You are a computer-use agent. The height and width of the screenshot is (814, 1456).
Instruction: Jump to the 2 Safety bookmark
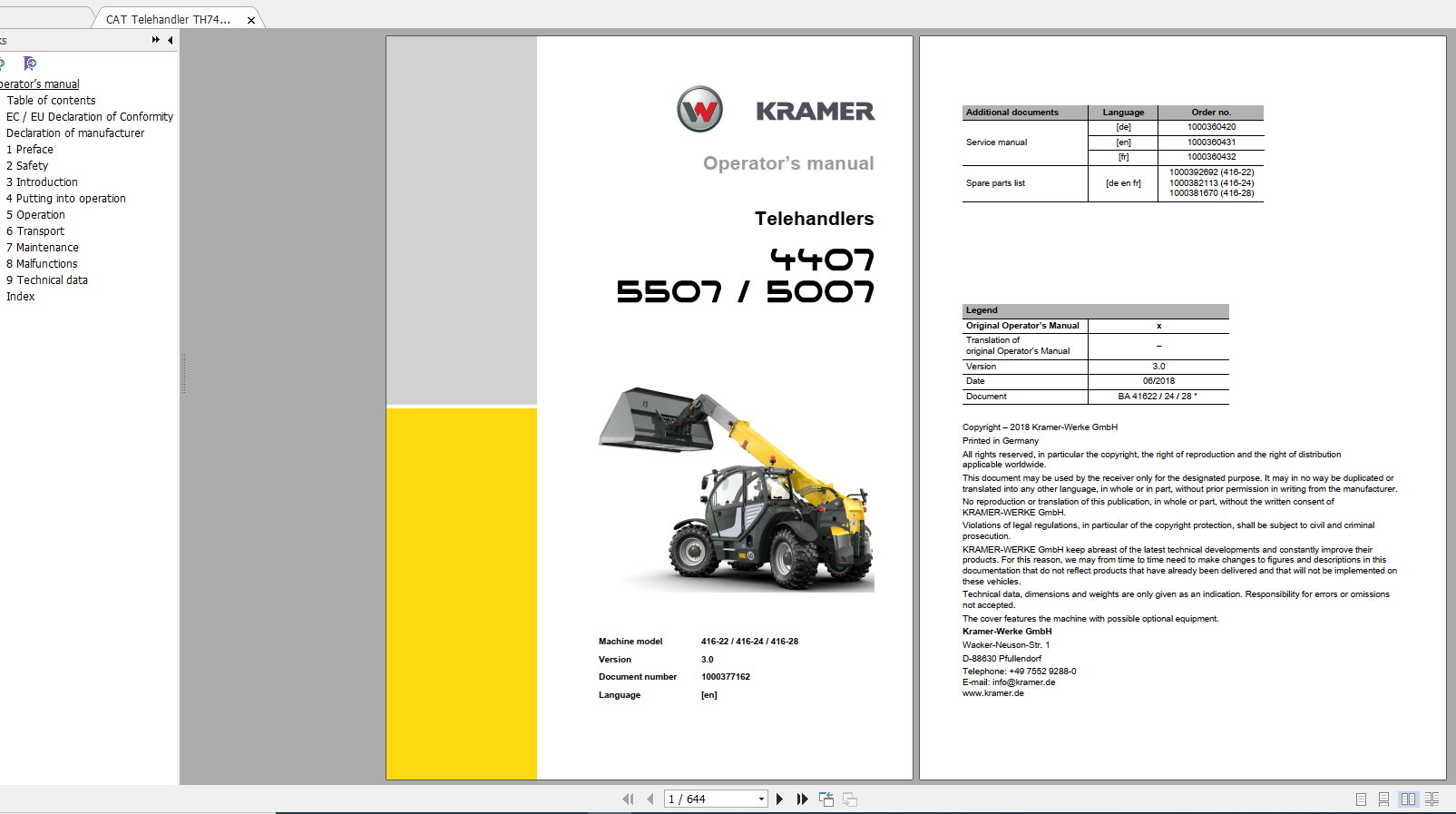(x=27, y=166)
